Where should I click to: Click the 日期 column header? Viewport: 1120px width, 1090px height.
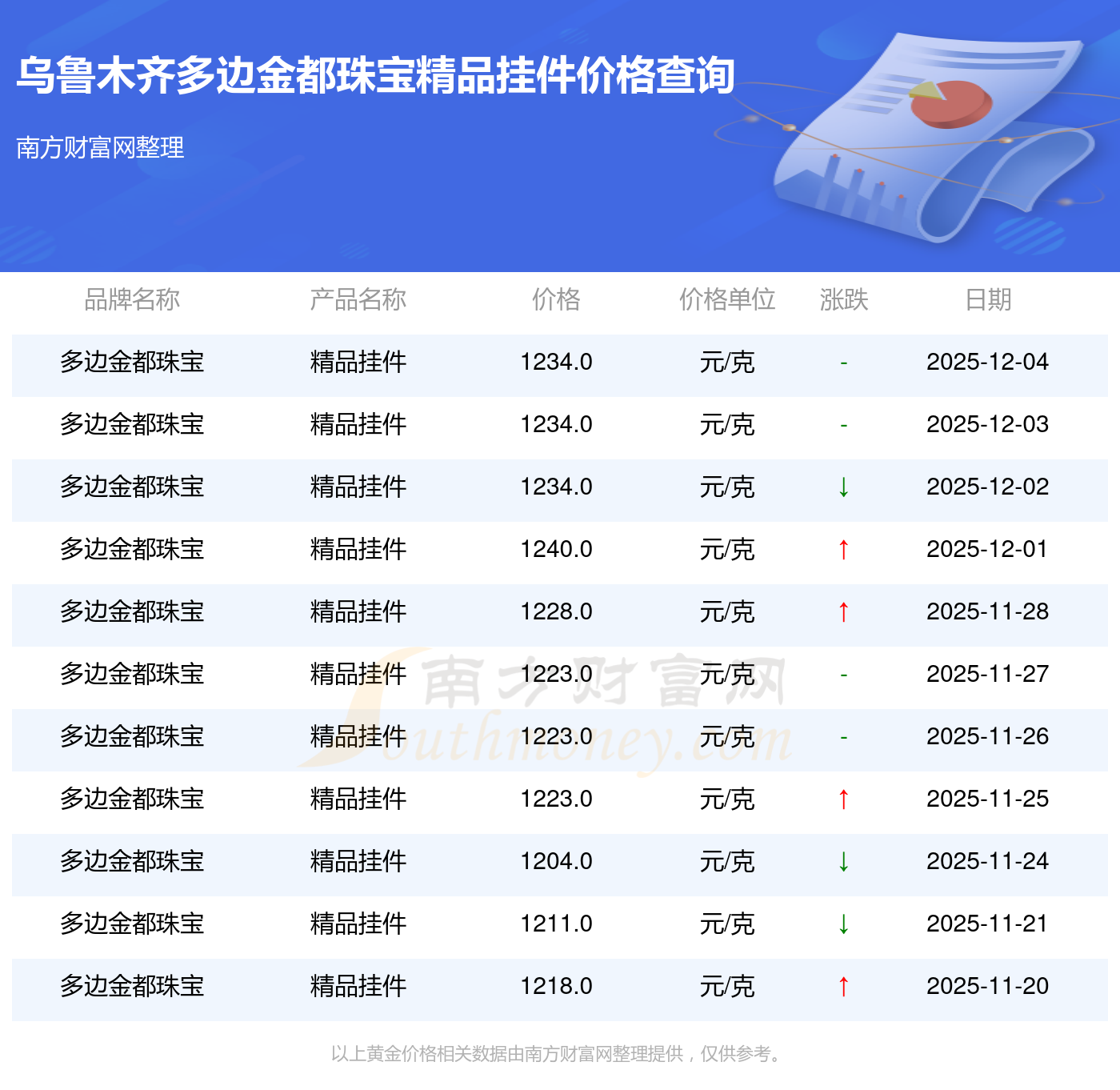pos(988,299)
